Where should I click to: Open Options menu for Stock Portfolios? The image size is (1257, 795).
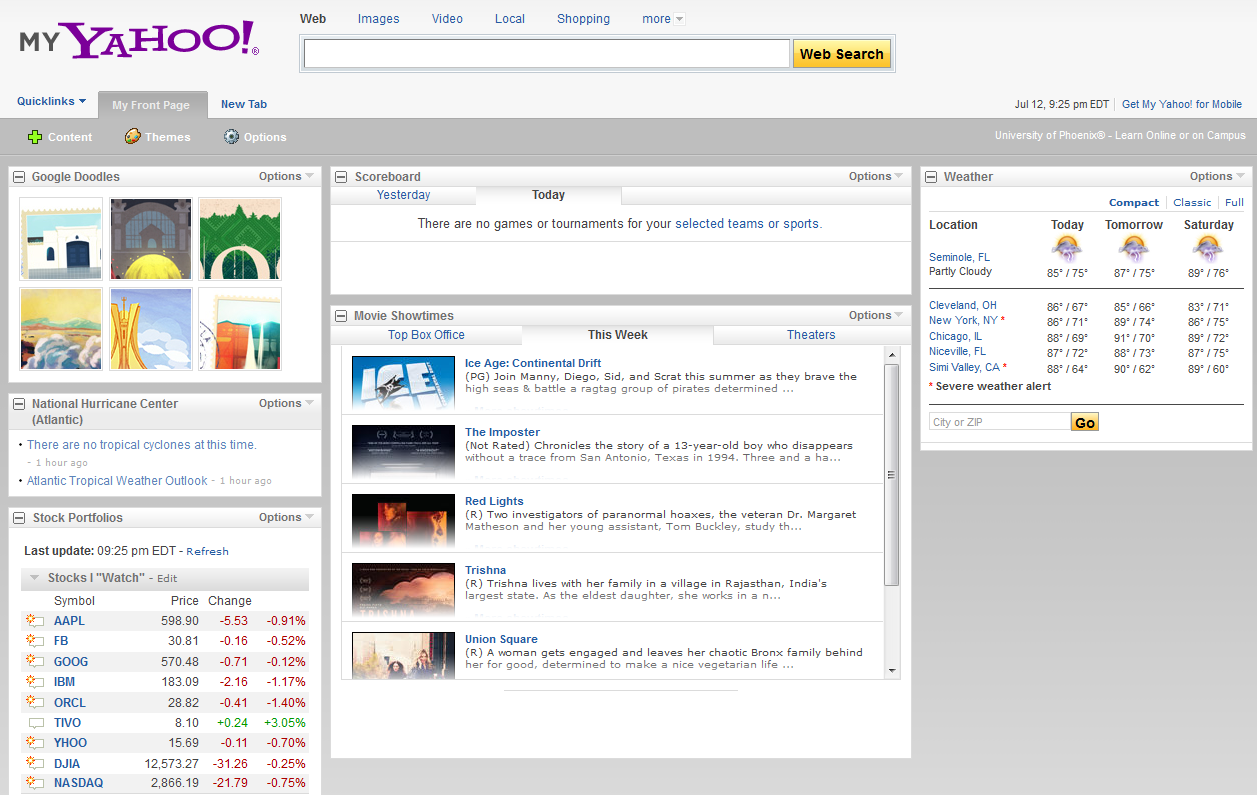tap(286, 517)
